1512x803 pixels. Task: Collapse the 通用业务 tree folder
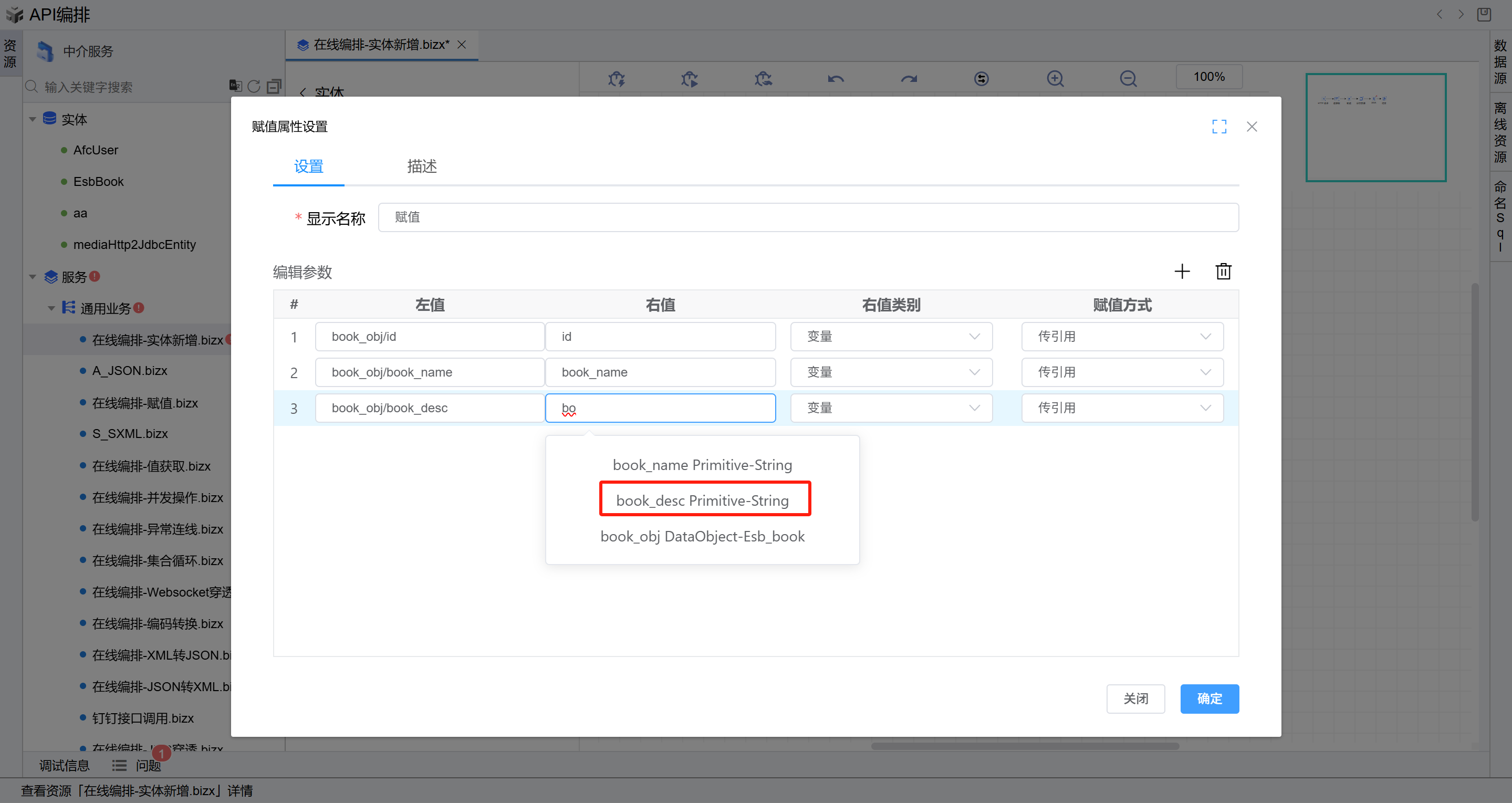click(51, 308)
